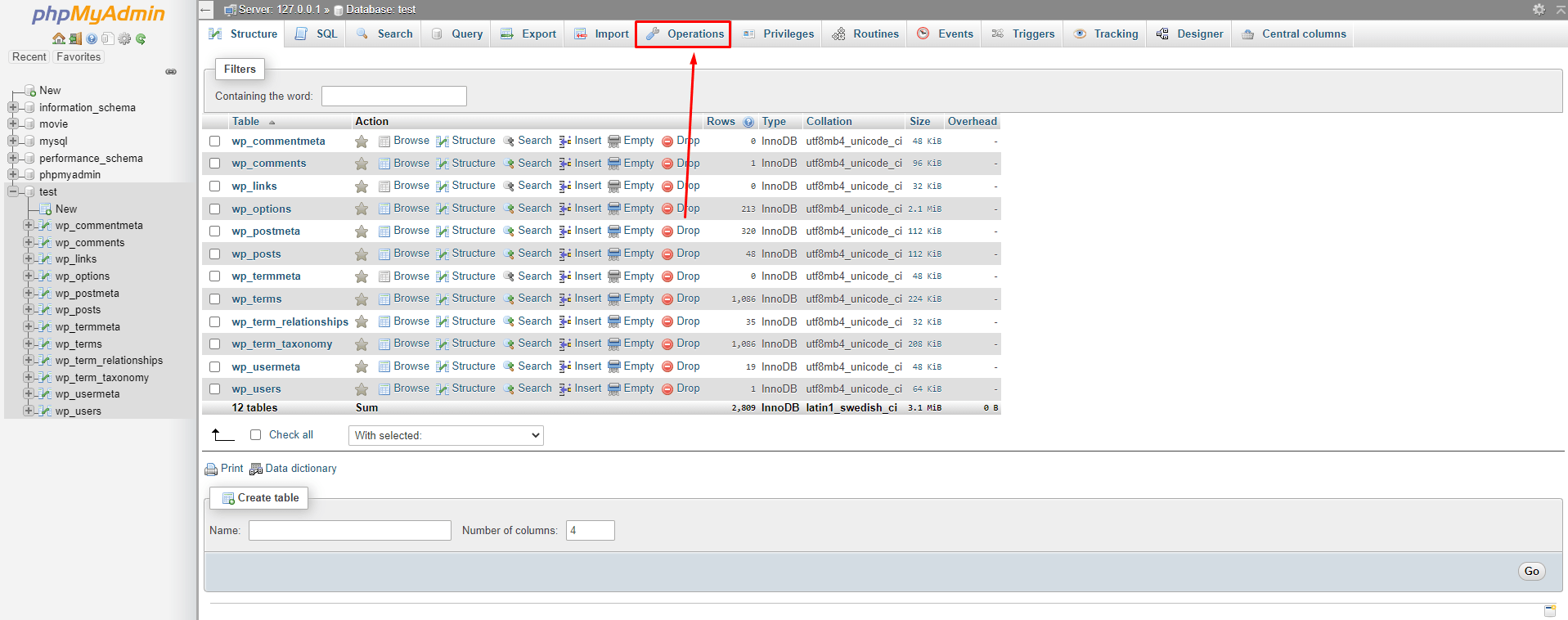1568x620 pixels.
Task: Tick the wp_links row checkbox
Action: tap(215, 186)
